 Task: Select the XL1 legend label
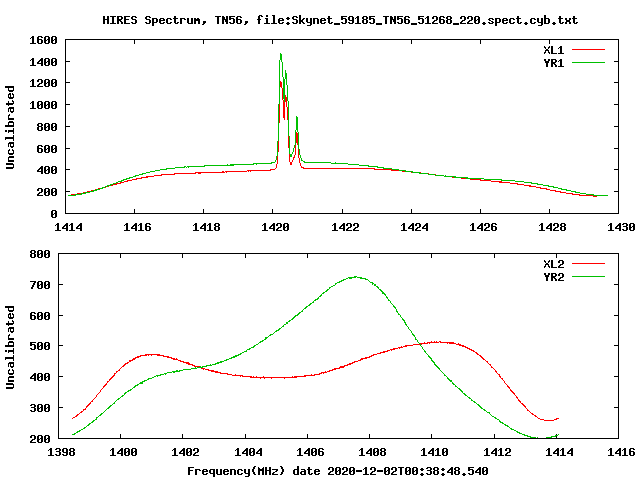coord(553,50)
